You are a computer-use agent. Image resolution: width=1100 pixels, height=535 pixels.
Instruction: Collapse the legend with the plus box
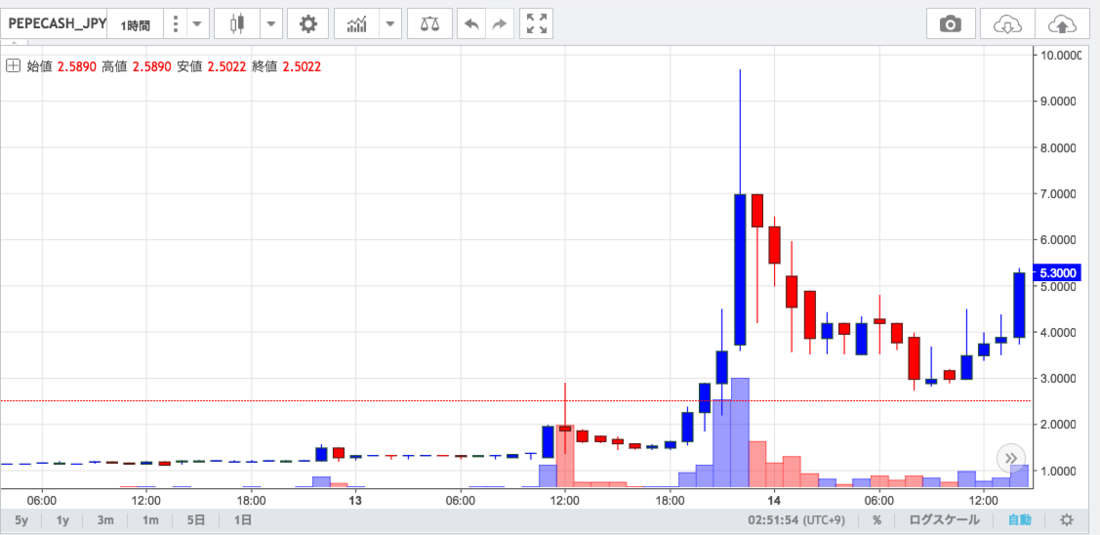click(x=12, y=66)
